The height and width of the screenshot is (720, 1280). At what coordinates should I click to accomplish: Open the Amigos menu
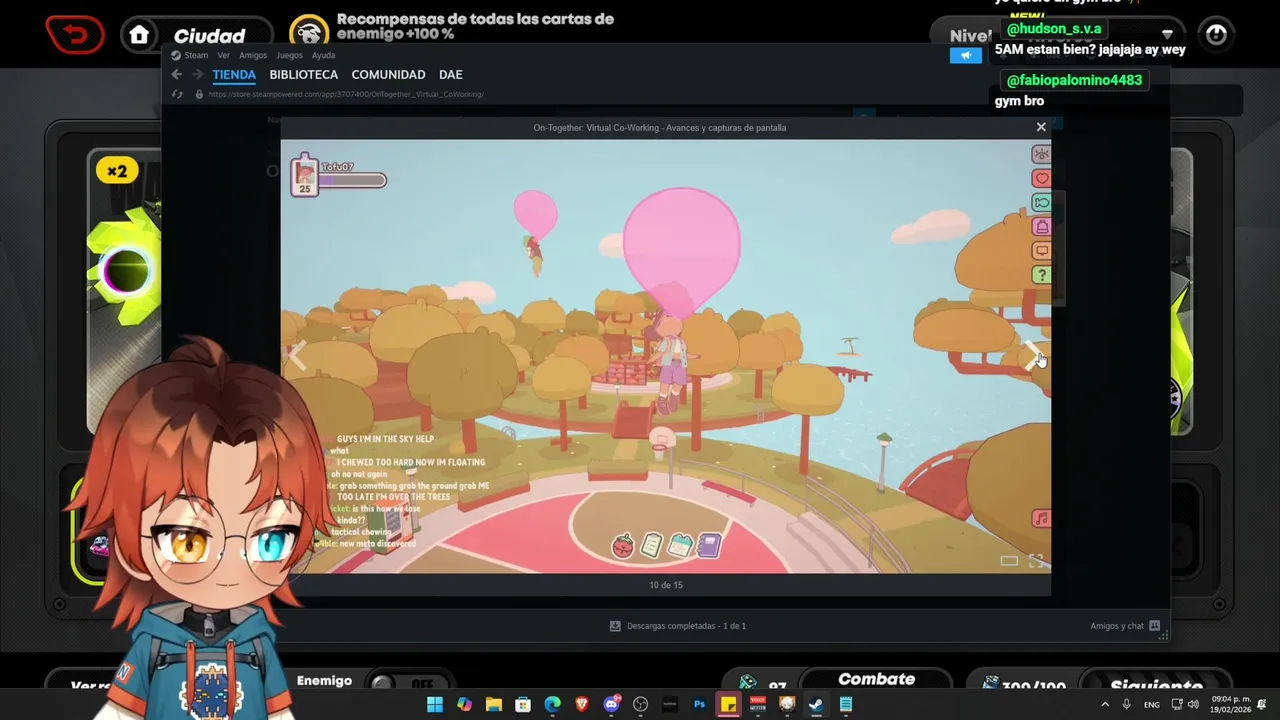pyautogui.click(x=252, y=55)
